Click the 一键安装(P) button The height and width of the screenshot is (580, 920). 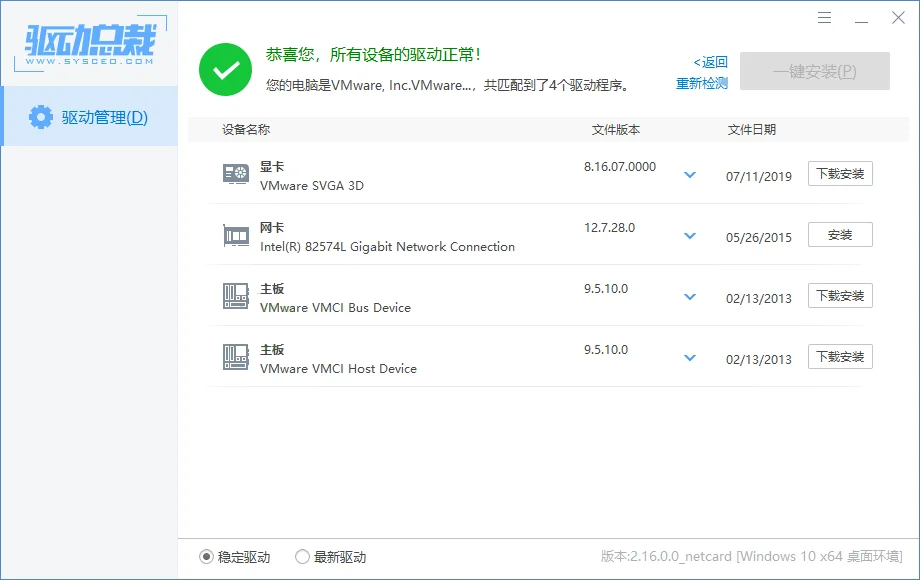point(814,70)
